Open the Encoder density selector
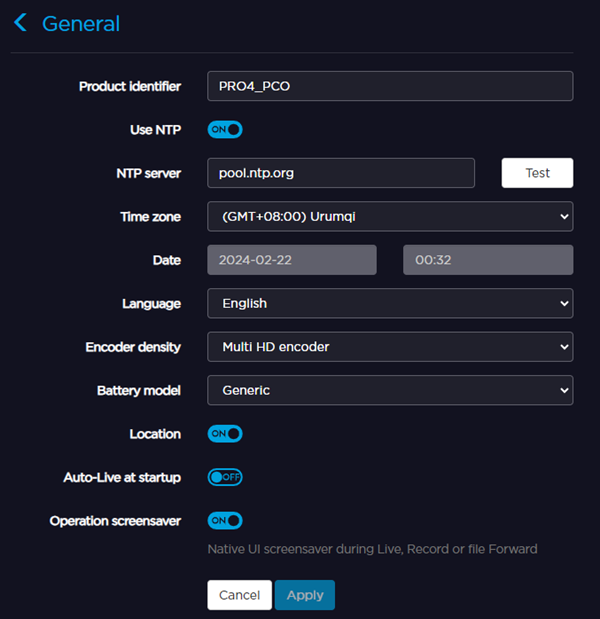Viewport: 600px width, 619px height. (x=390, y=347)
